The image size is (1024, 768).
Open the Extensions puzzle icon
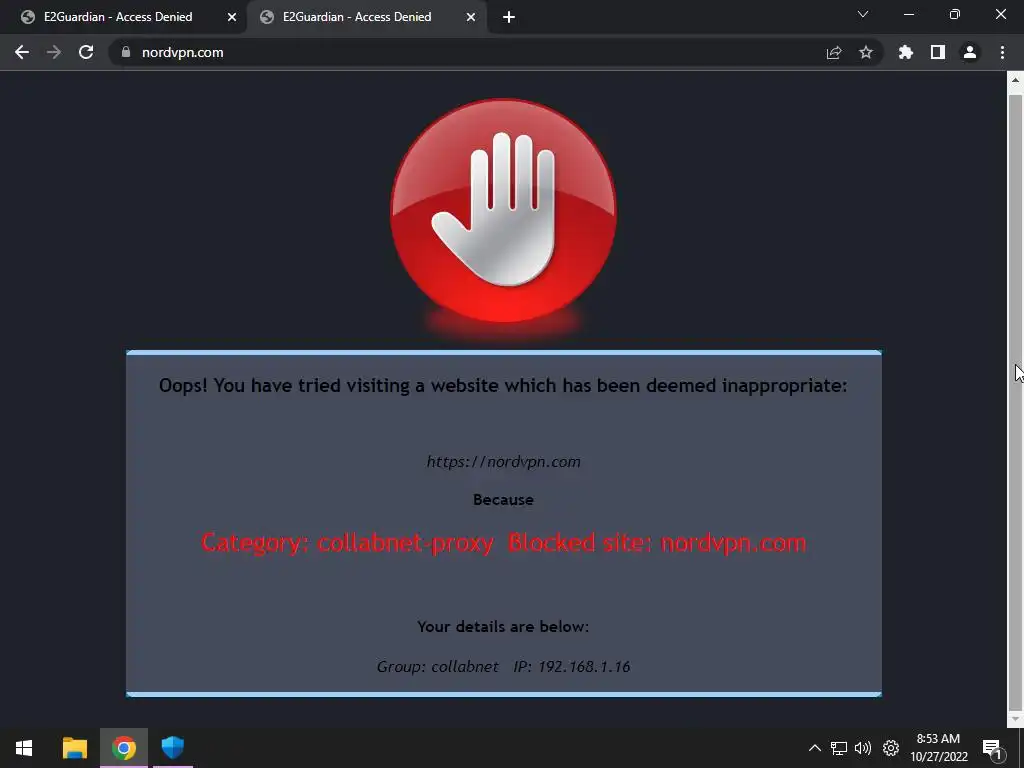coord(906,52)
